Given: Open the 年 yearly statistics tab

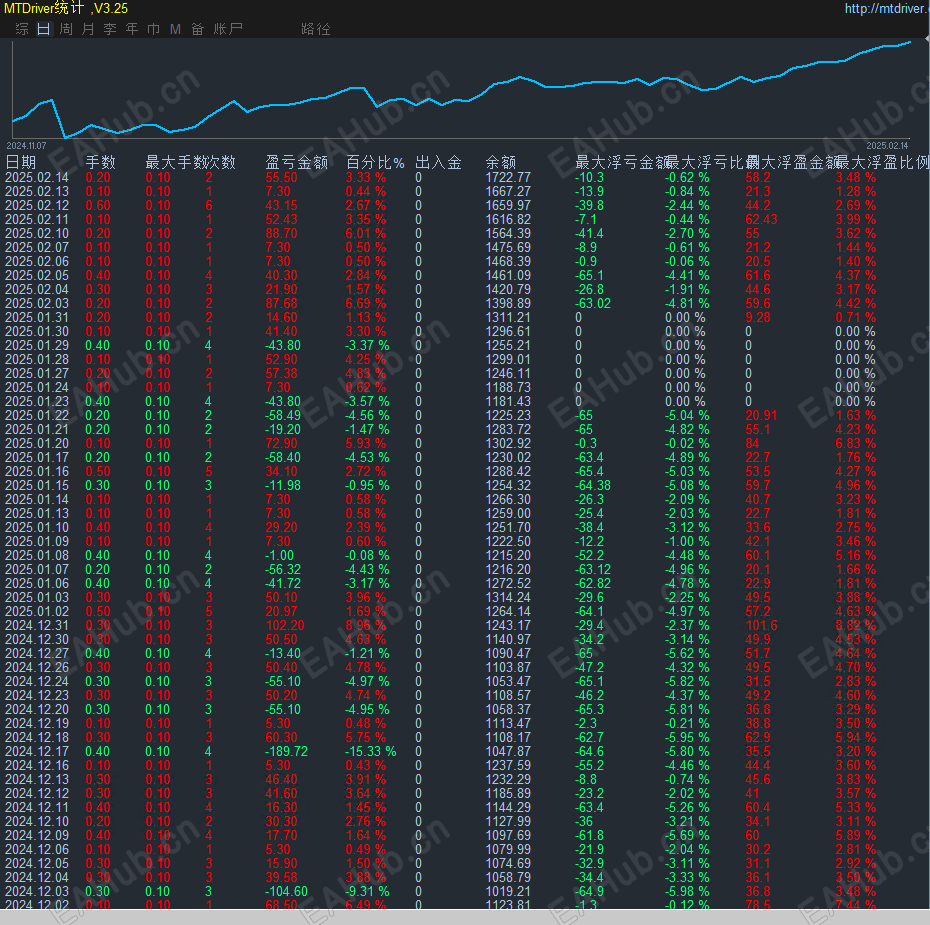Looking at the screenshot, I should click(x=131, y=29).
